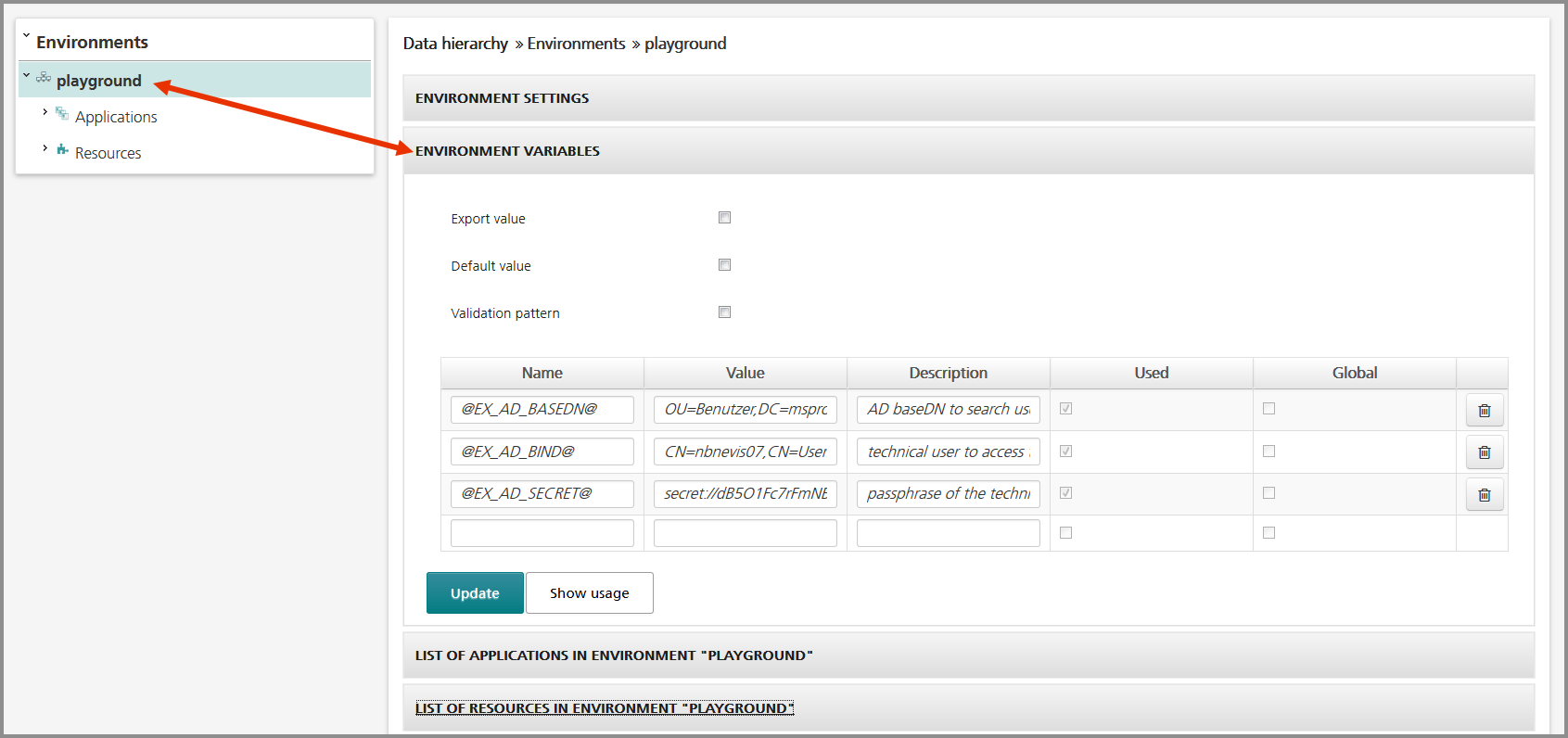Open Data hierarchy breadcrumb
The width and height of the screenshot is (1568, 738).
455,44
